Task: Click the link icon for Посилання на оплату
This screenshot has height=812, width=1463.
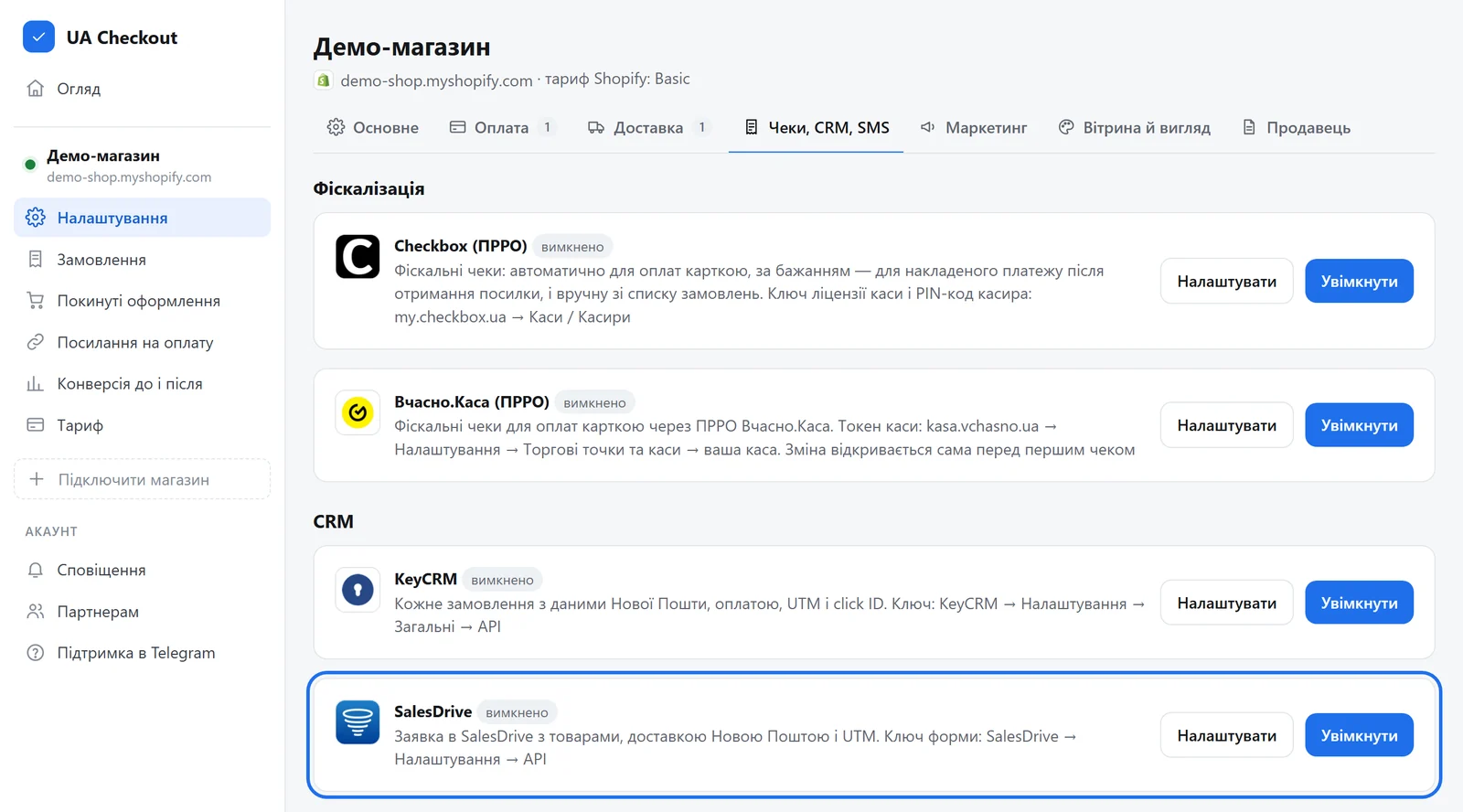Action: pyautogui.click(x=36, y=342)
